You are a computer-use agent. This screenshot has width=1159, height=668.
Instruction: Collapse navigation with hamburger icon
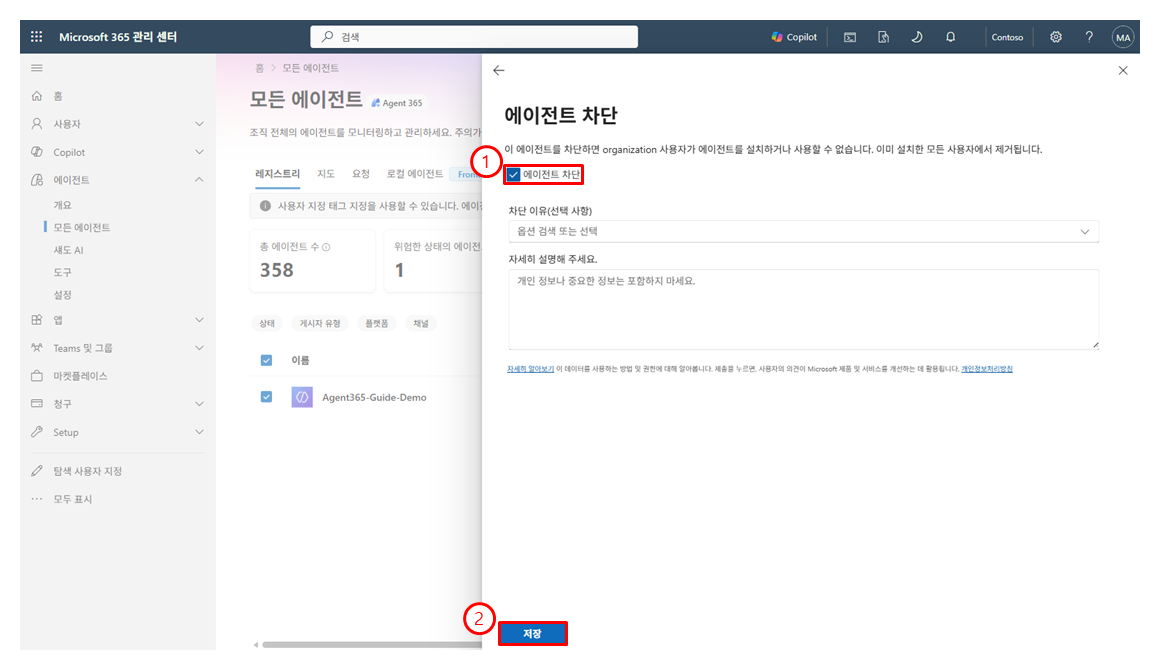coord(37,68)
